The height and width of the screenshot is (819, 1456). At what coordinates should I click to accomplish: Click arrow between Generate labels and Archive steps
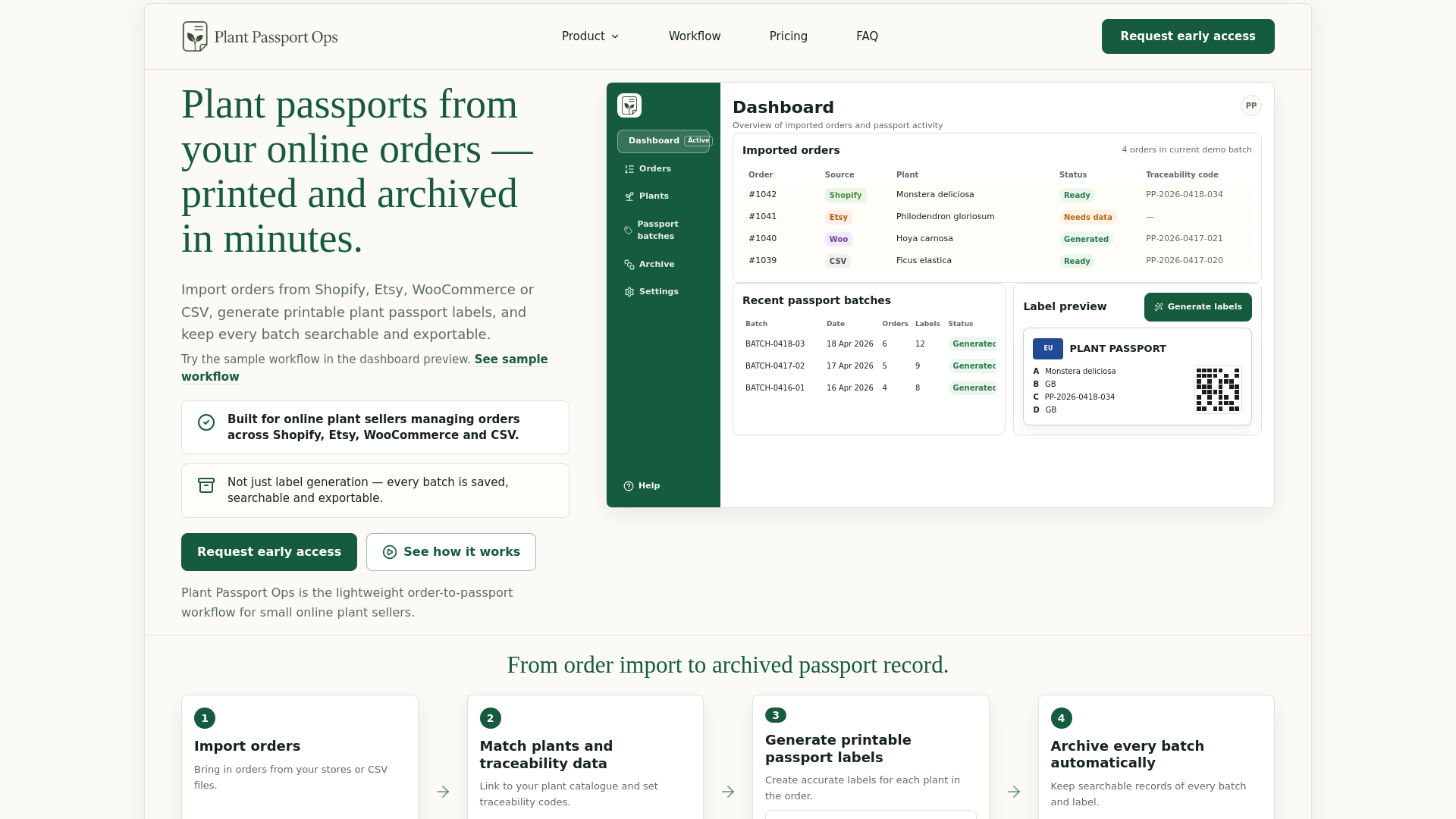1014,792
